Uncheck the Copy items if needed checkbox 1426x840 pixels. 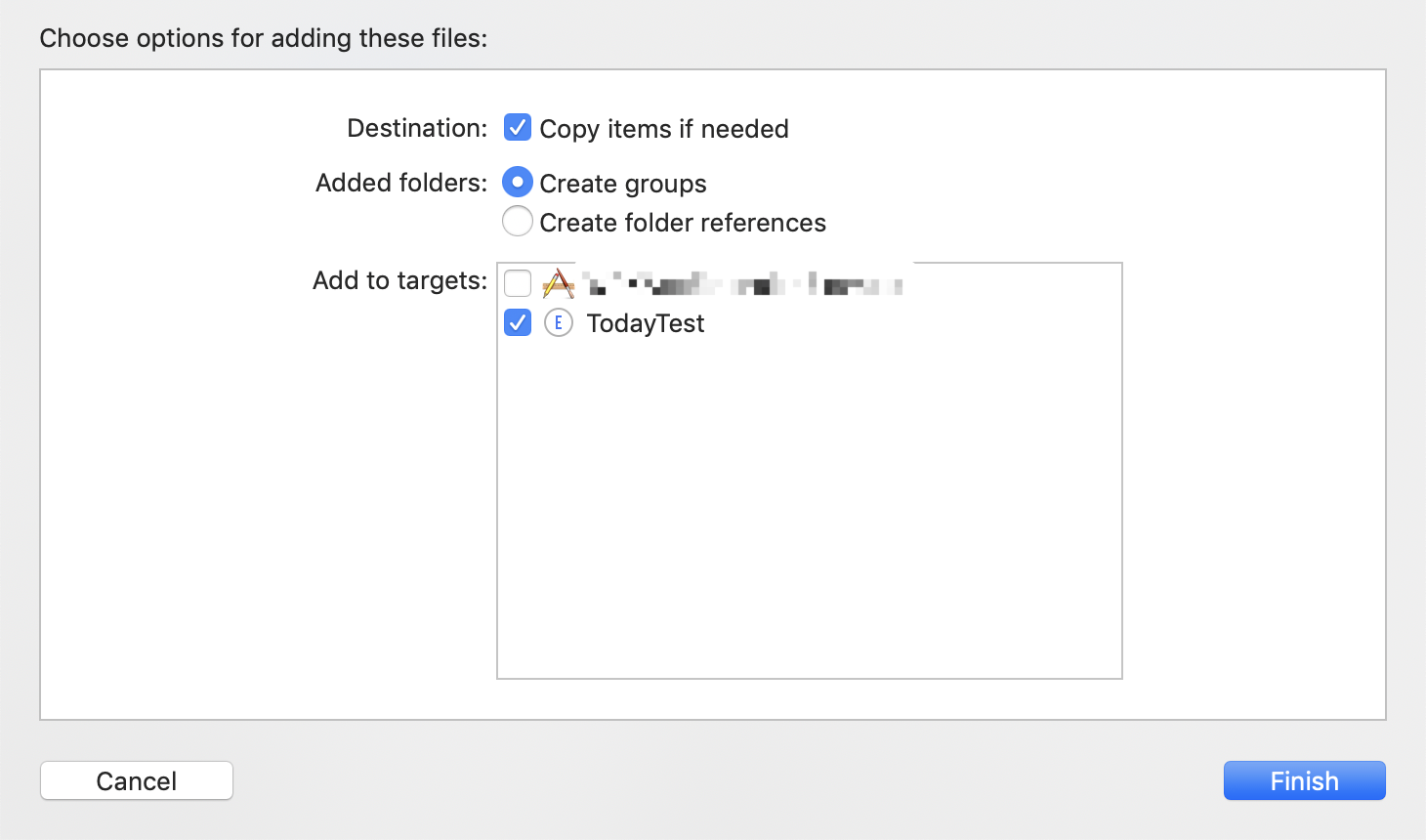(518, 128)
